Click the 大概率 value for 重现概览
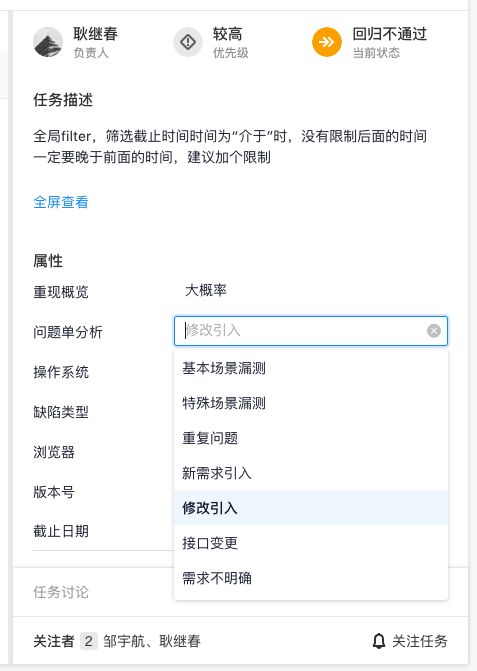The width and height of the screenshot is (477, 671). [x=206, y=290]
